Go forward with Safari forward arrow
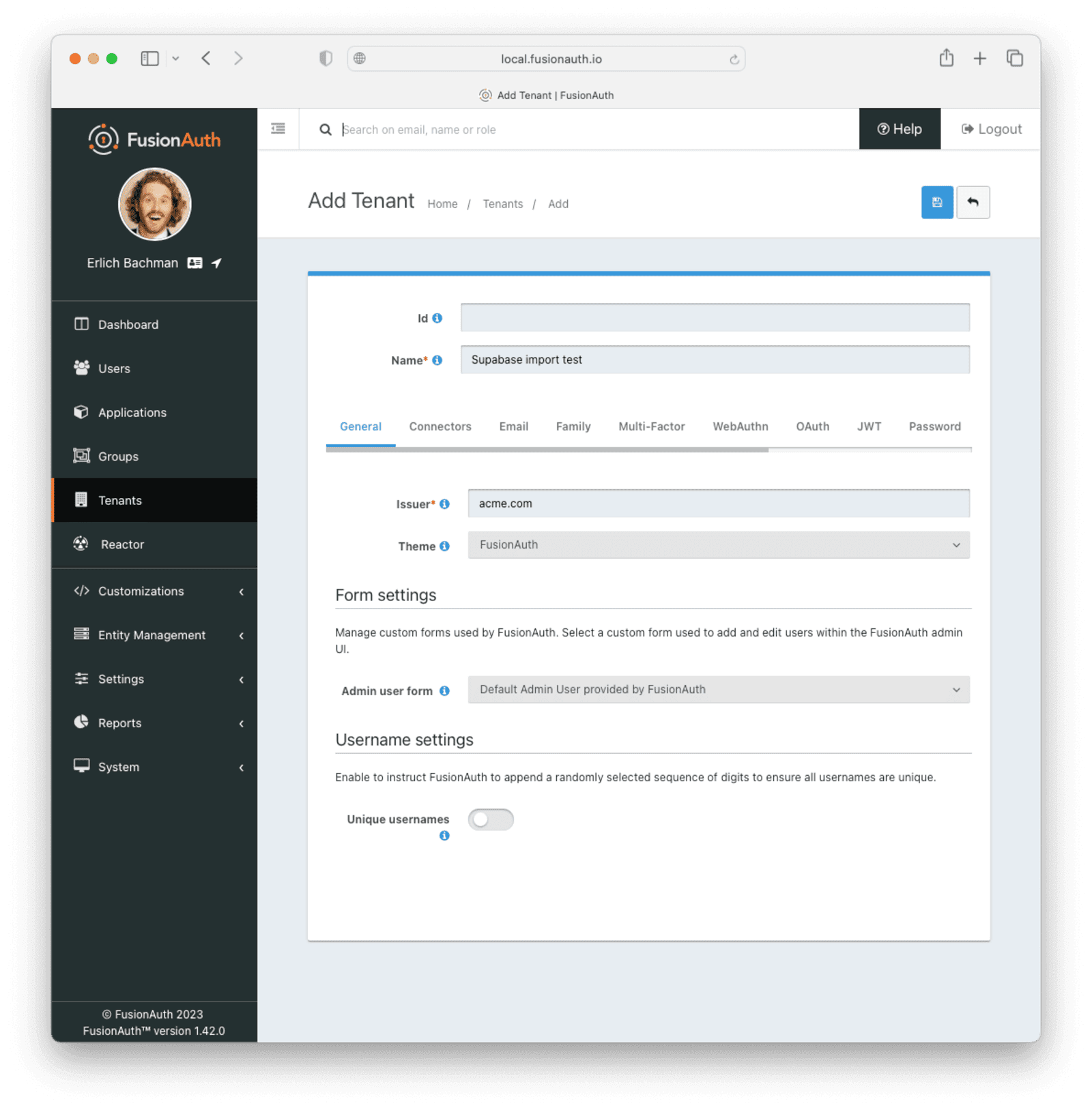This screenshot has height=1110, width=1092. coord(238,59)
